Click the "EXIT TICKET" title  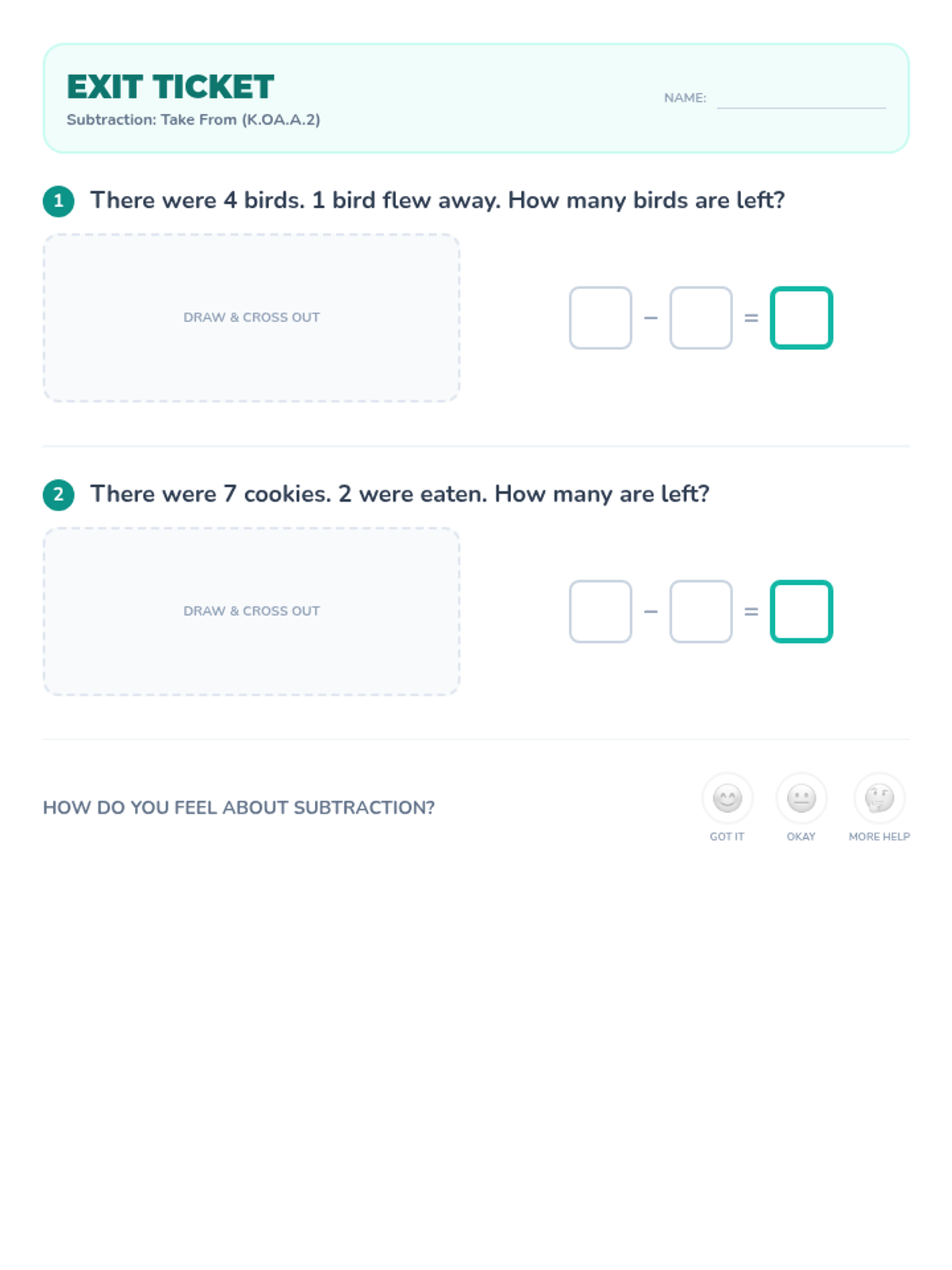point(171,87)
